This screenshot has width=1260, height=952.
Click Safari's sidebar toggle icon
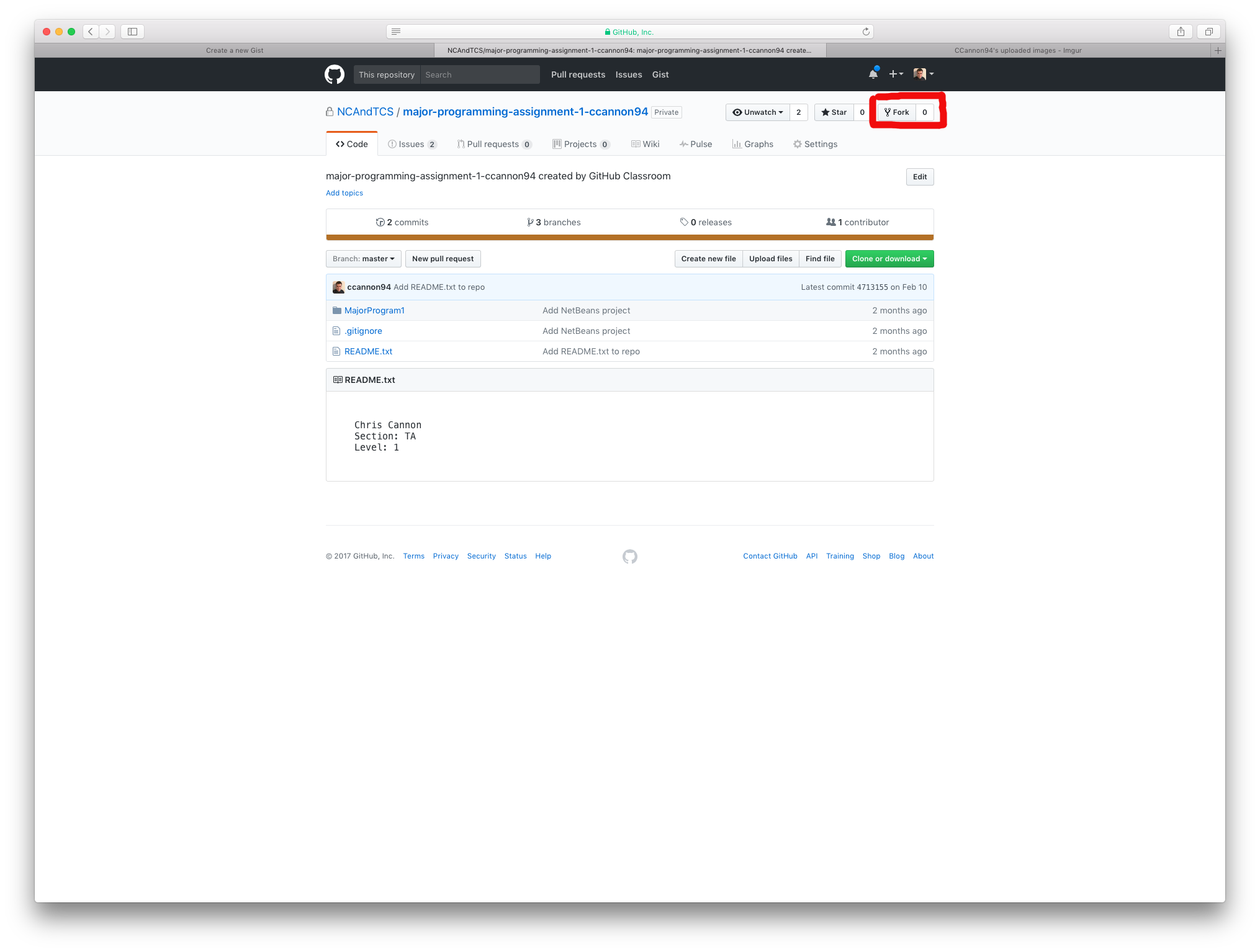pyautogui.click(x=132, y=32)
